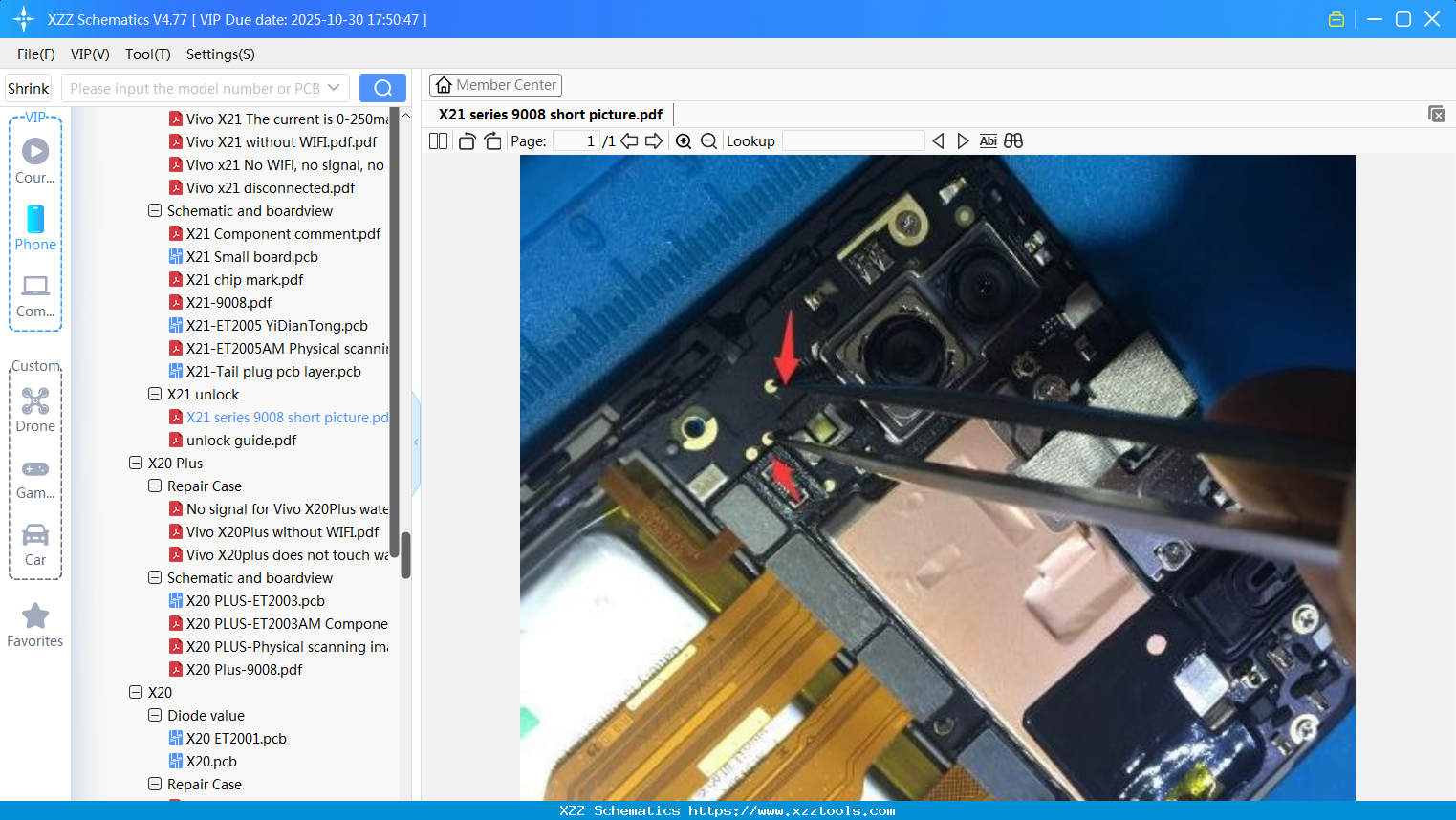
Task: Zoom out of the PDF document
Action: pos(709,140)
